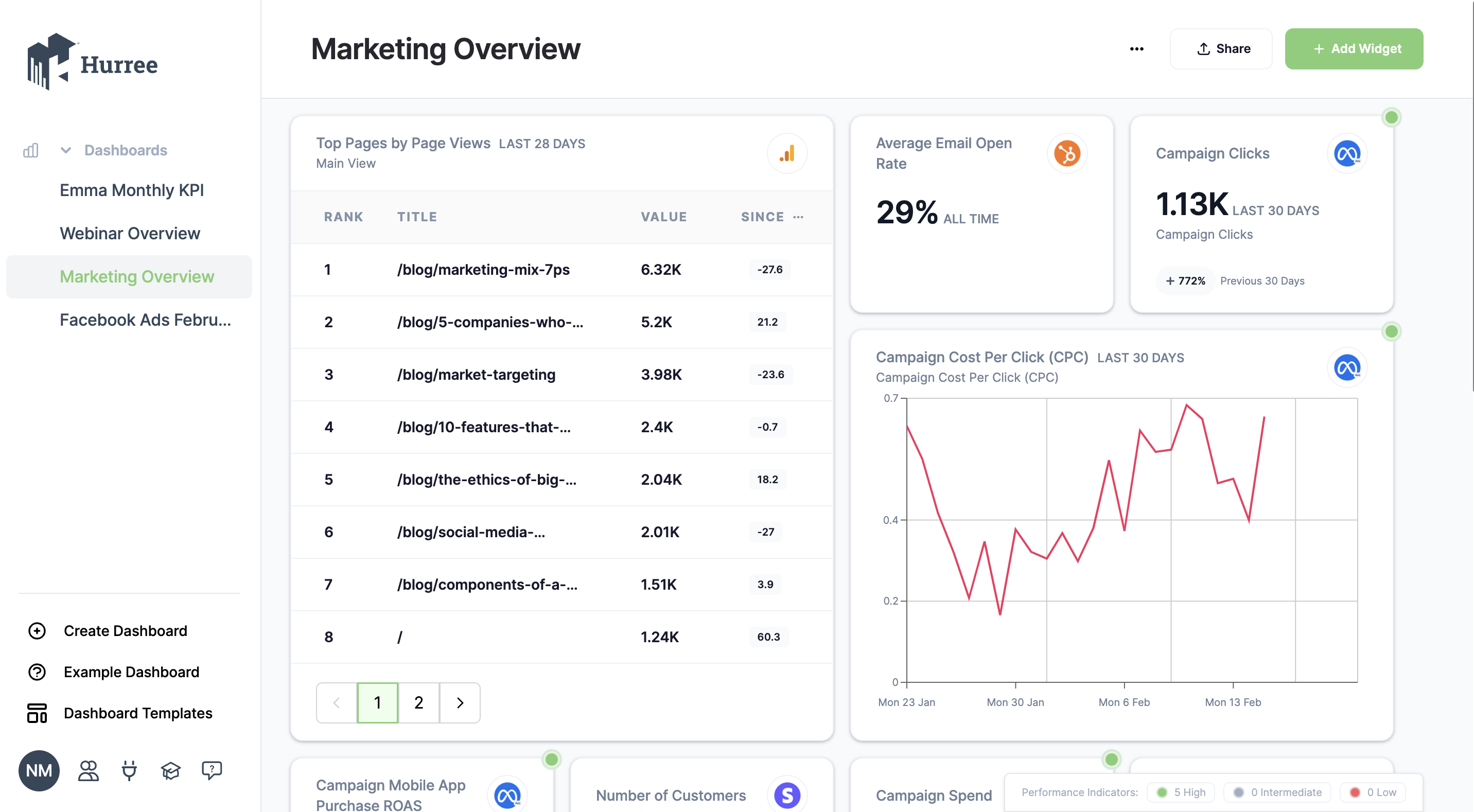Open the Google Analytics source icon on Top Pages widget
This screenshot has width=1474, height=812.
click(787, 153)
